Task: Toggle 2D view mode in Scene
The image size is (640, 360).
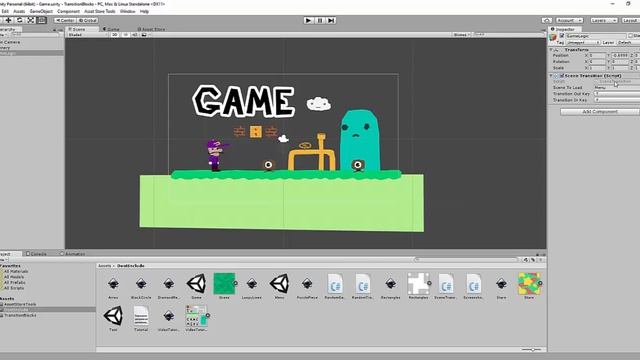Action: point(115,35)
